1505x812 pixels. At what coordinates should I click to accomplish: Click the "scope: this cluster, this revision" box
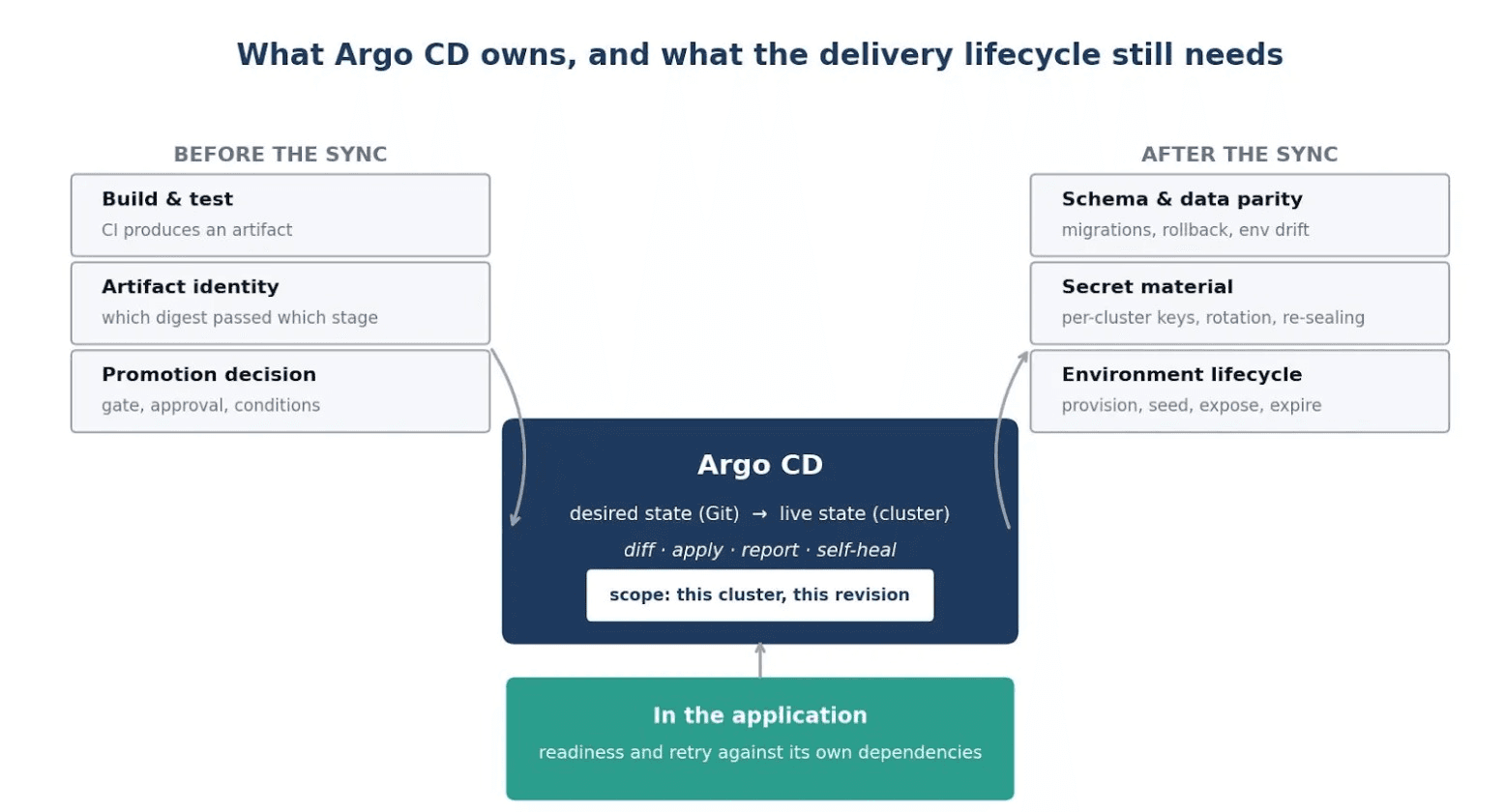(x=760, y=595)
